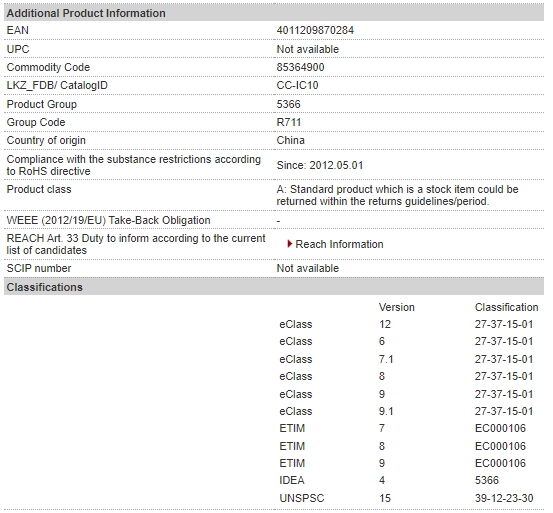Click the RoHS date Since: 2012.05.01
The image size is (553, 513).
click(x=320, y=165)
